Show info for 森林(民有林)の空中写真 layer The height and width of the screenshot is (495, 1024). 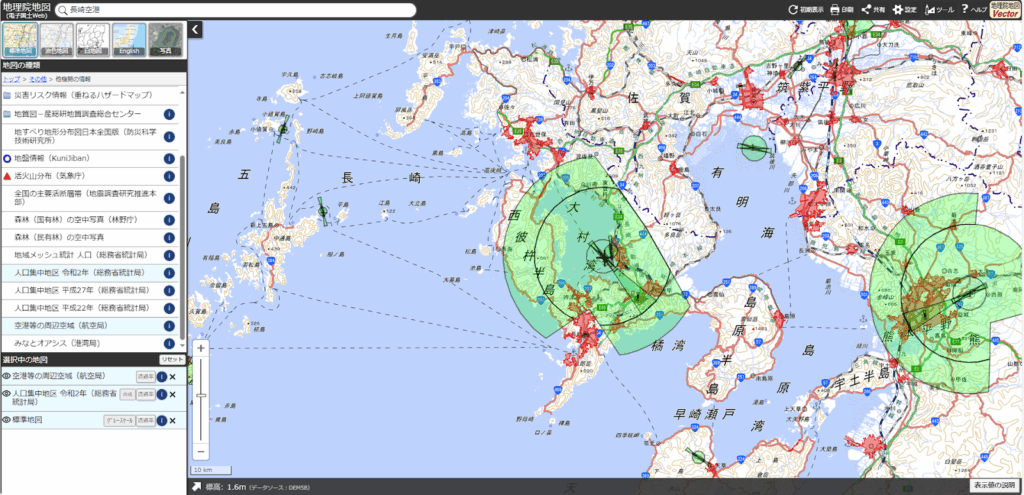click(169, 238)
